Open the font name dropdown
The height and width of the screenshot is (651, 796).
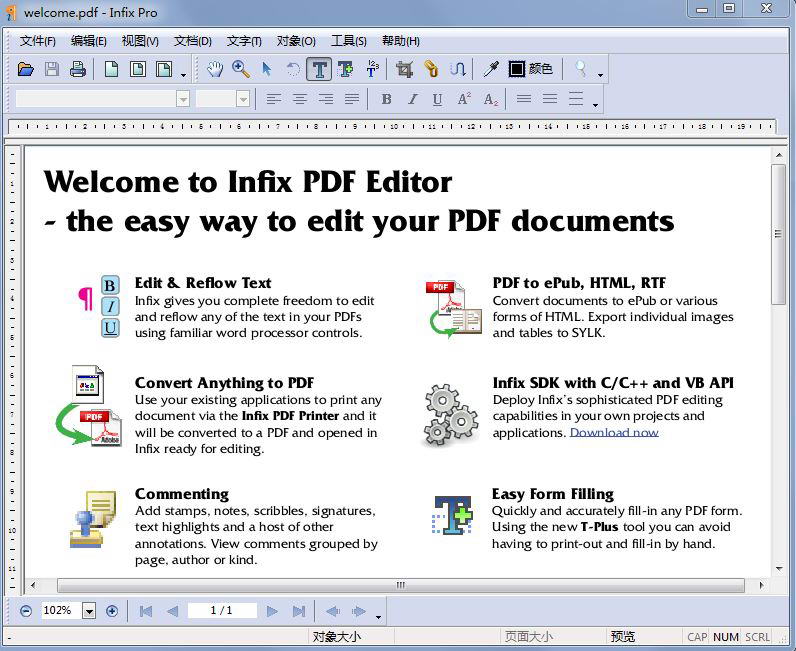click(183, 99)
